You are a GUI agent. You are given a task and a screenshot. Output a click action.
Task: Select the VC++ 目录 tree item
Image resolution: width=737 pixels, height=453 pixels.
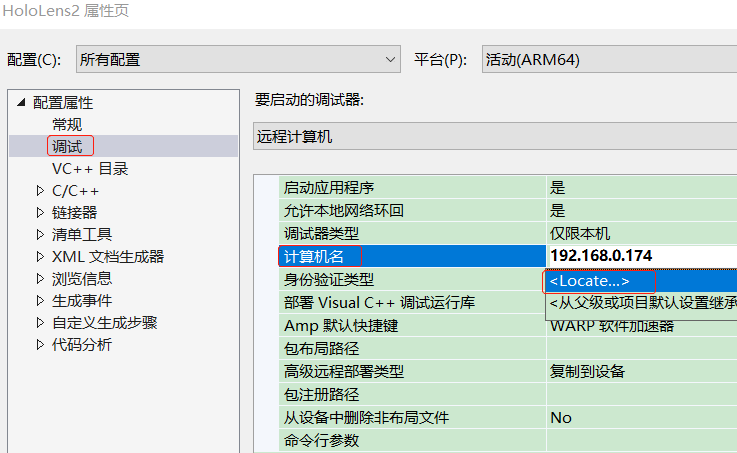point(90,168)
